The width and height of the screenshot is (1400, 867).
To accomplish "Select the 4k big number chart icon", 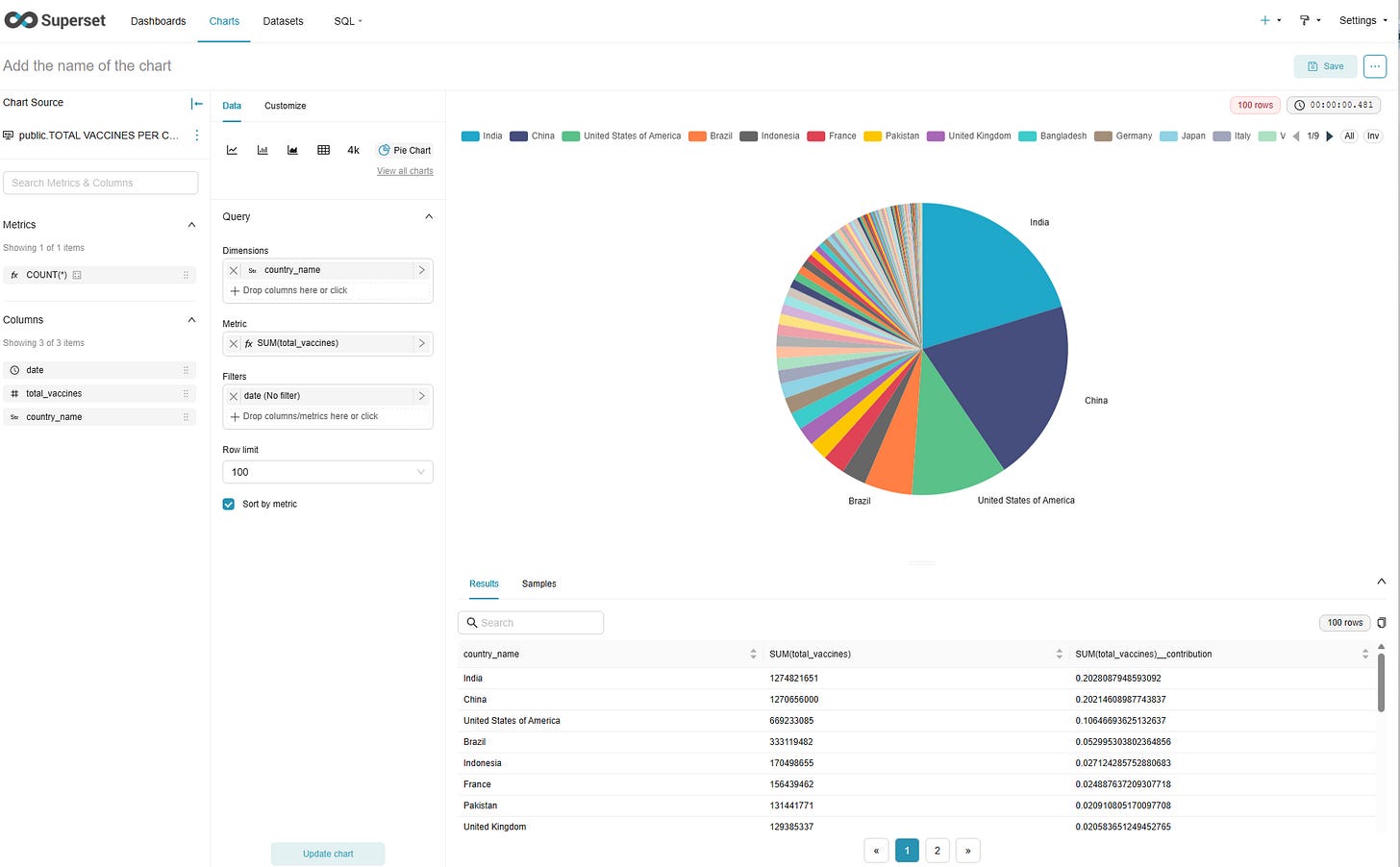I will coord(354,150).
